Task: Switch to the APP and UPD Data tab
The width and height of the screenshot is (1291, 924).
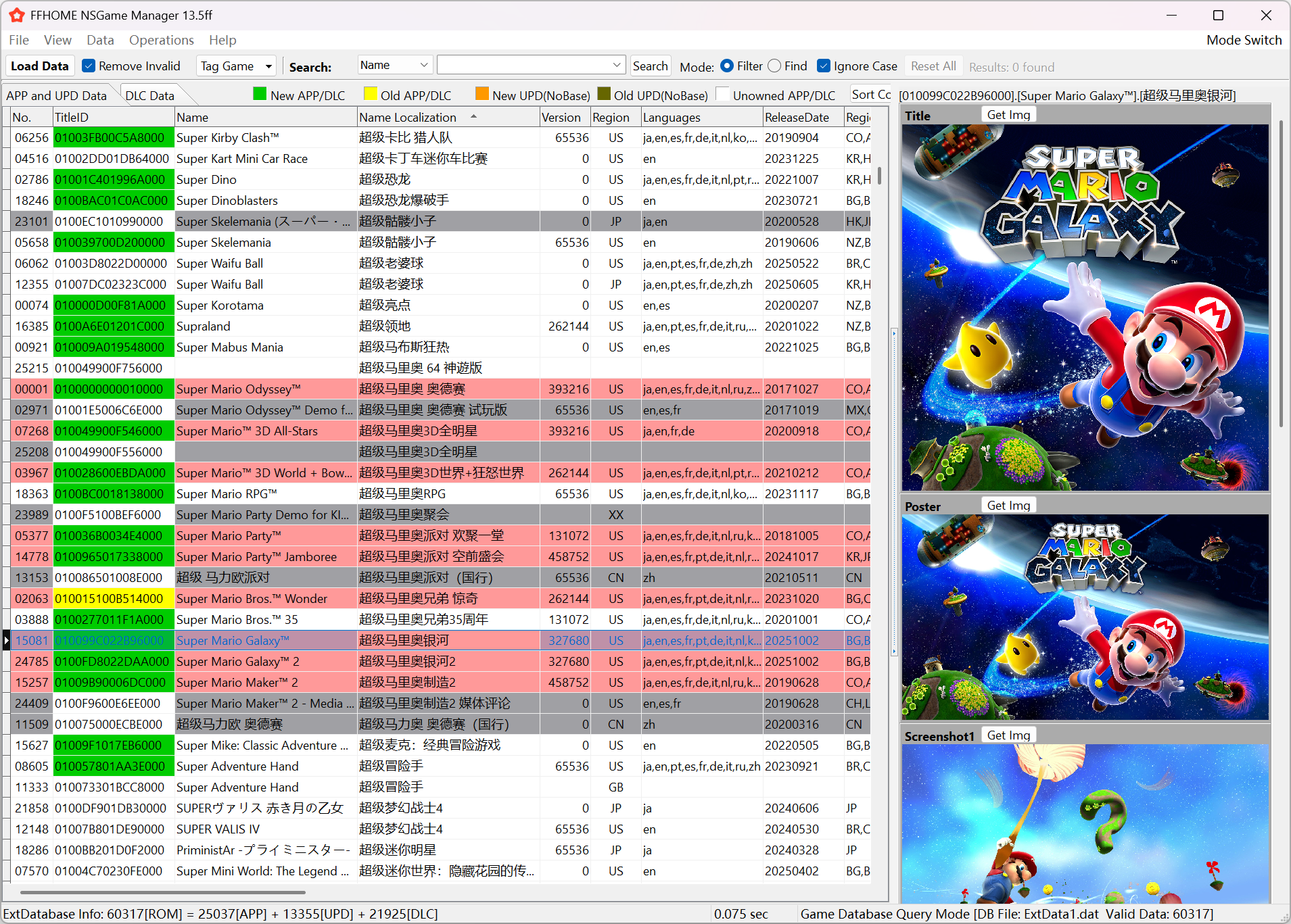Action: (57, 95)
